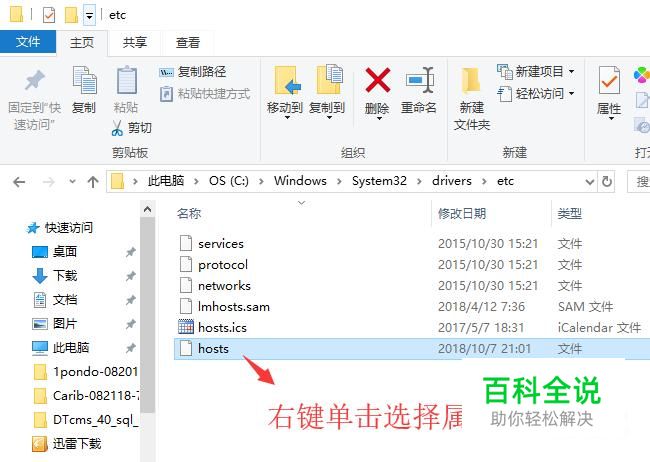
Task: Go up one folder level arrow
Action: tap(93, 182)
